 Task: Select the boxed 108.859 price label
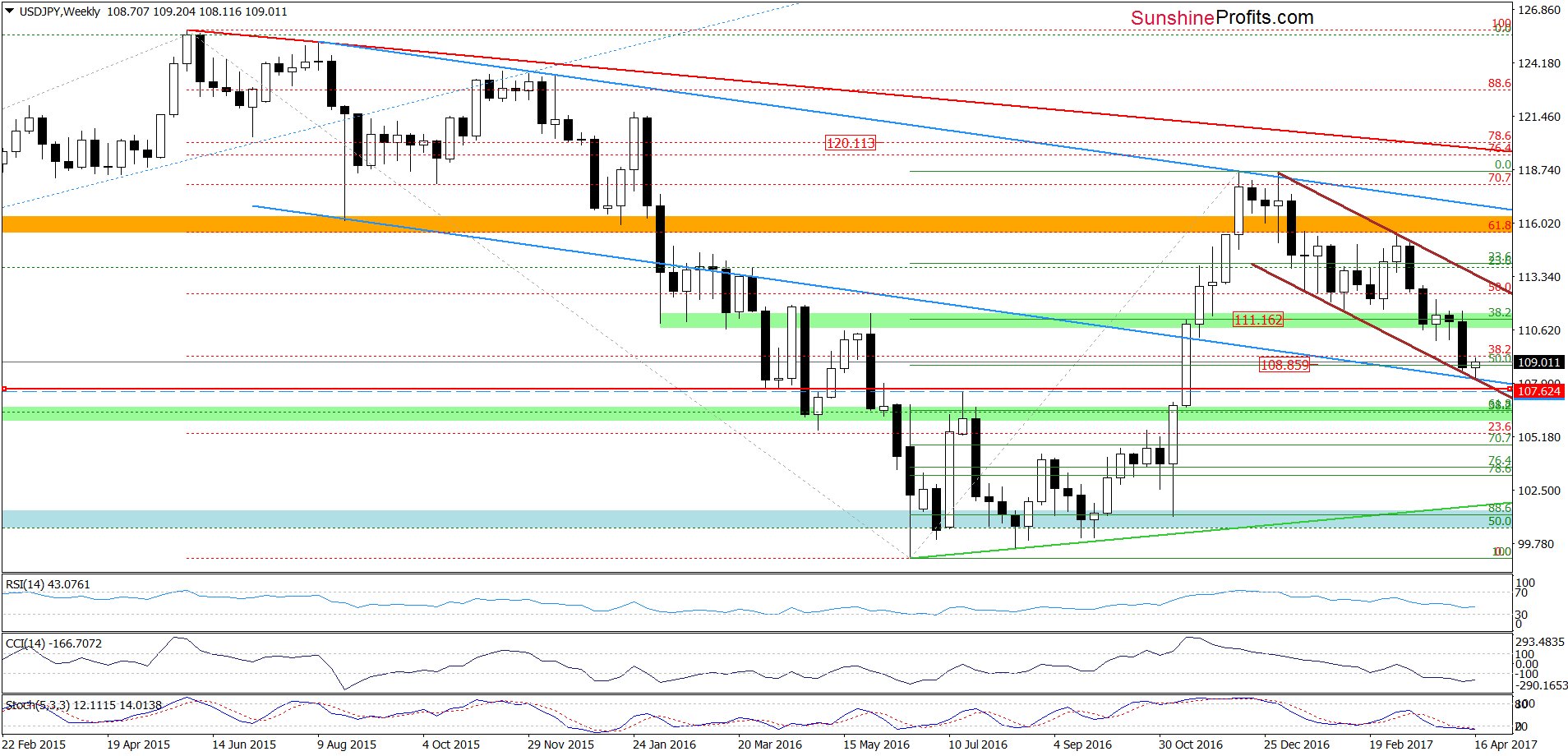point(1284,365)
